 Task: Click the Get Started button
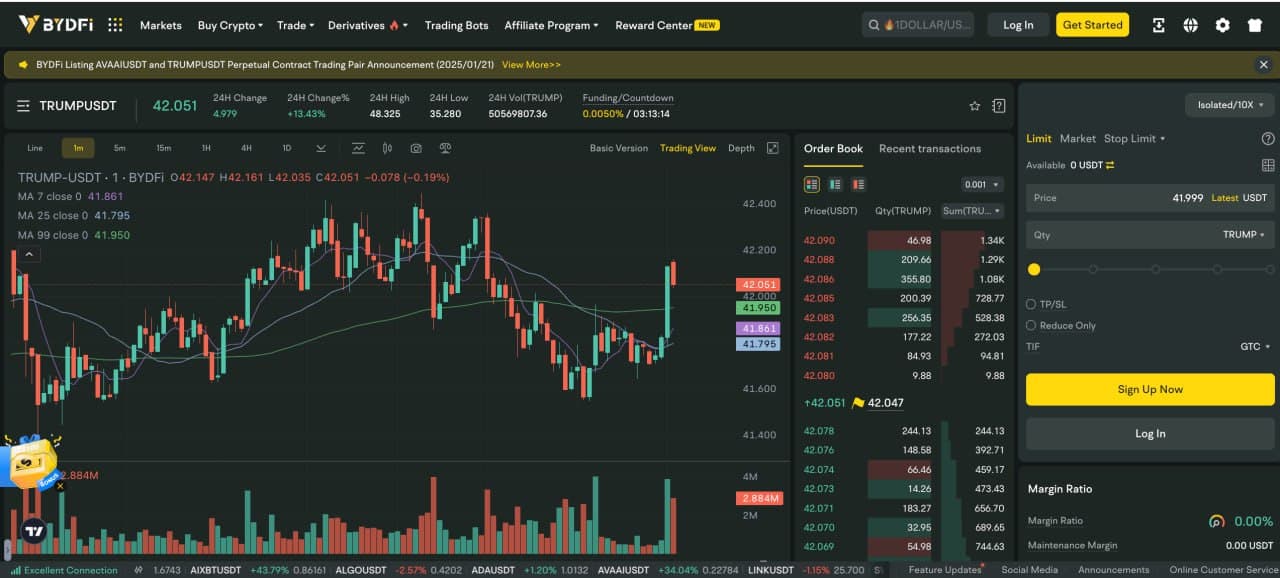[x=1092, y=25]
